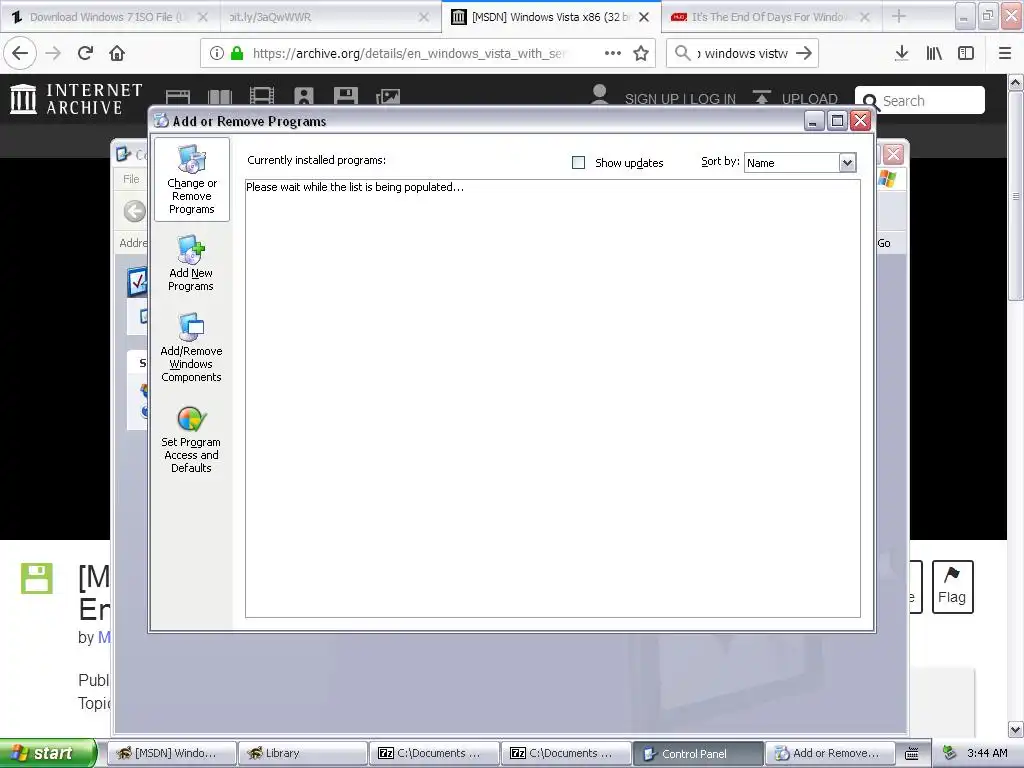Click the Control Panel Go button
Screen dimensions: 1024x768
884,243
